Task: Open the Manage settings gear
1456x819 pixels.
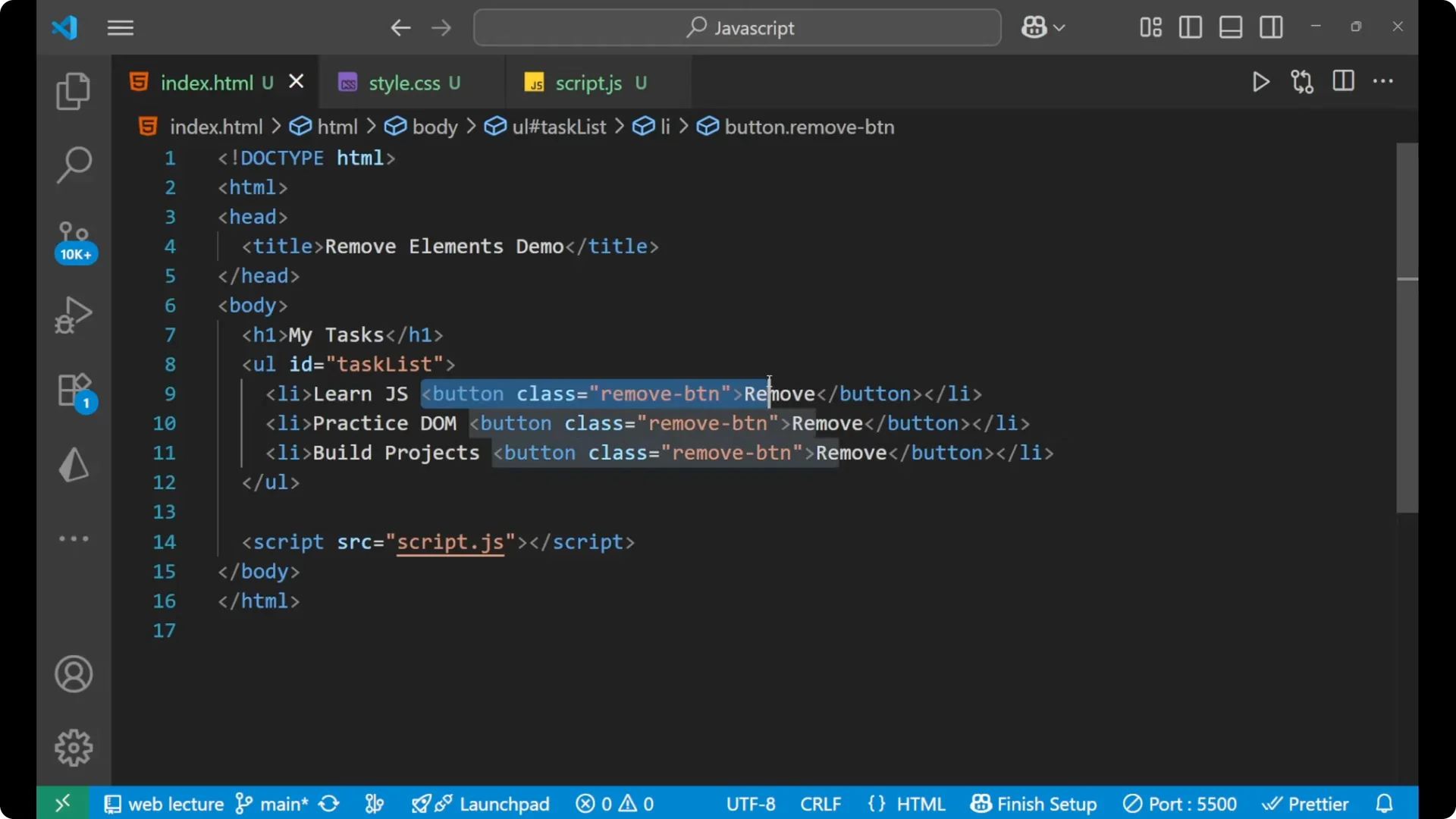Action: coord(73,747)
